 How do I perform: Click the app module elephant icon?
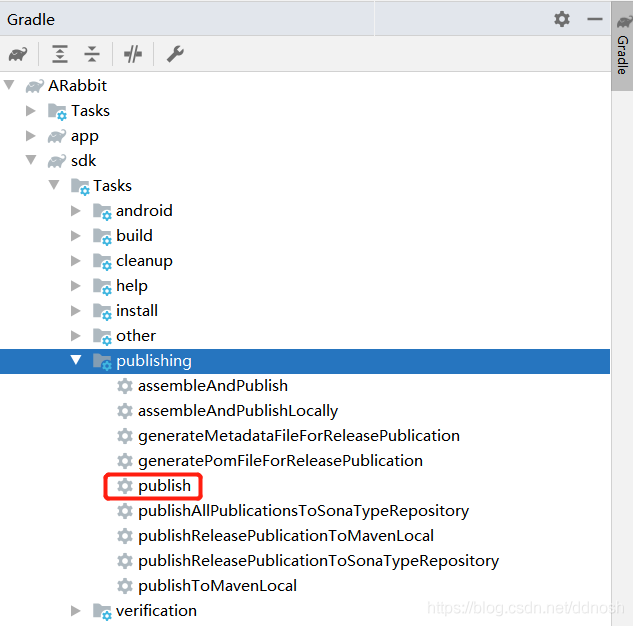point(57,136)
